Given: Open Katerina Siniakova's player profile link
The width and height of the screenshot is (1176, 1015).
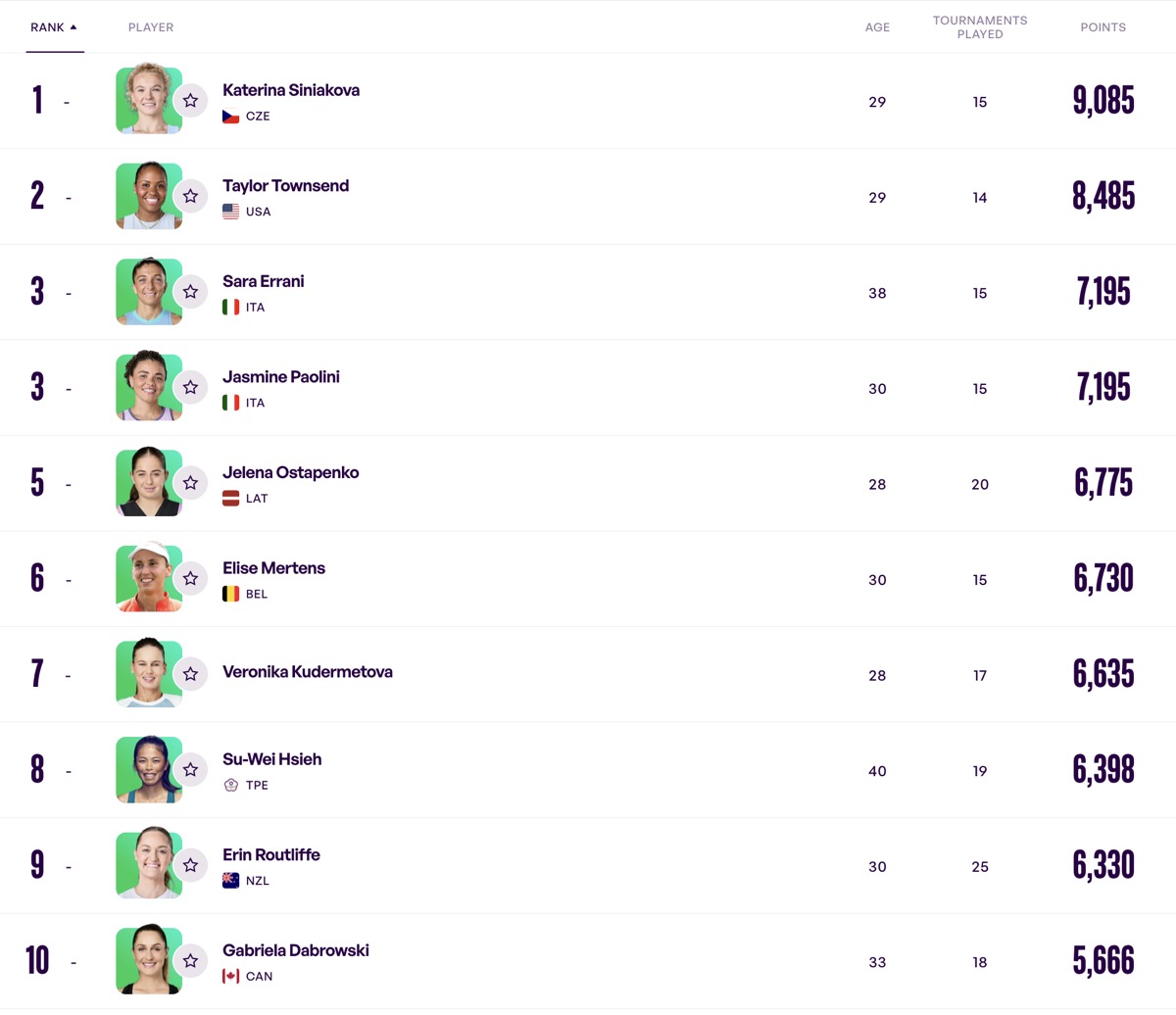Looking at the screenshot, I should 291,90.
